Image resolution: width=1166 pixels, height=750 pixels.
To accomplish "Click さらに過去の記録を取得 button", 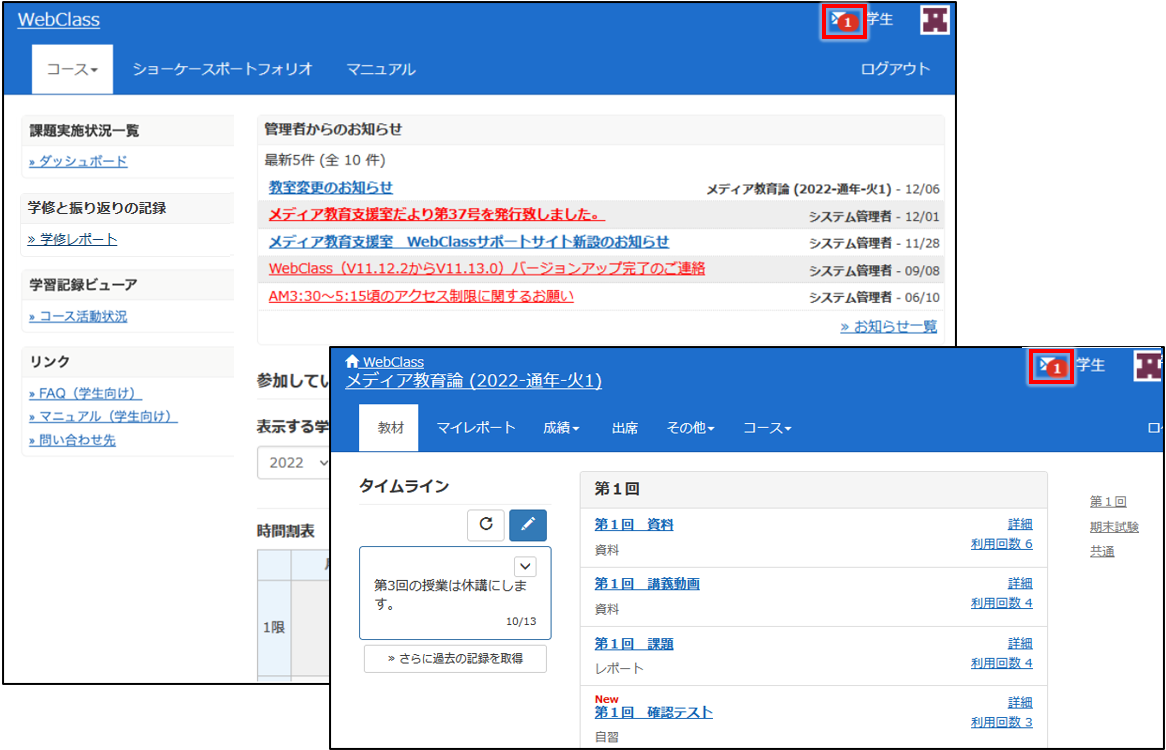I will [x=455, y=659].
